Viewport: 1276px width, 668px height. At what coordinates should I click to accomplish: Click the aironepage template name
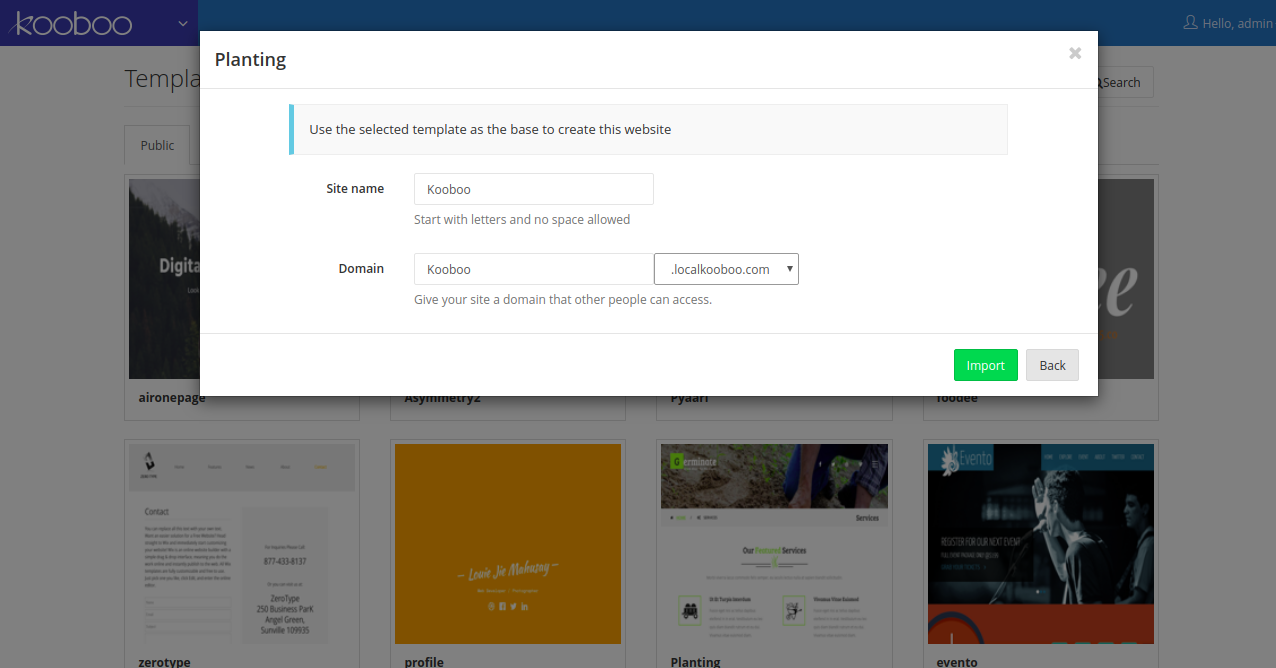(x=170, y=398)
